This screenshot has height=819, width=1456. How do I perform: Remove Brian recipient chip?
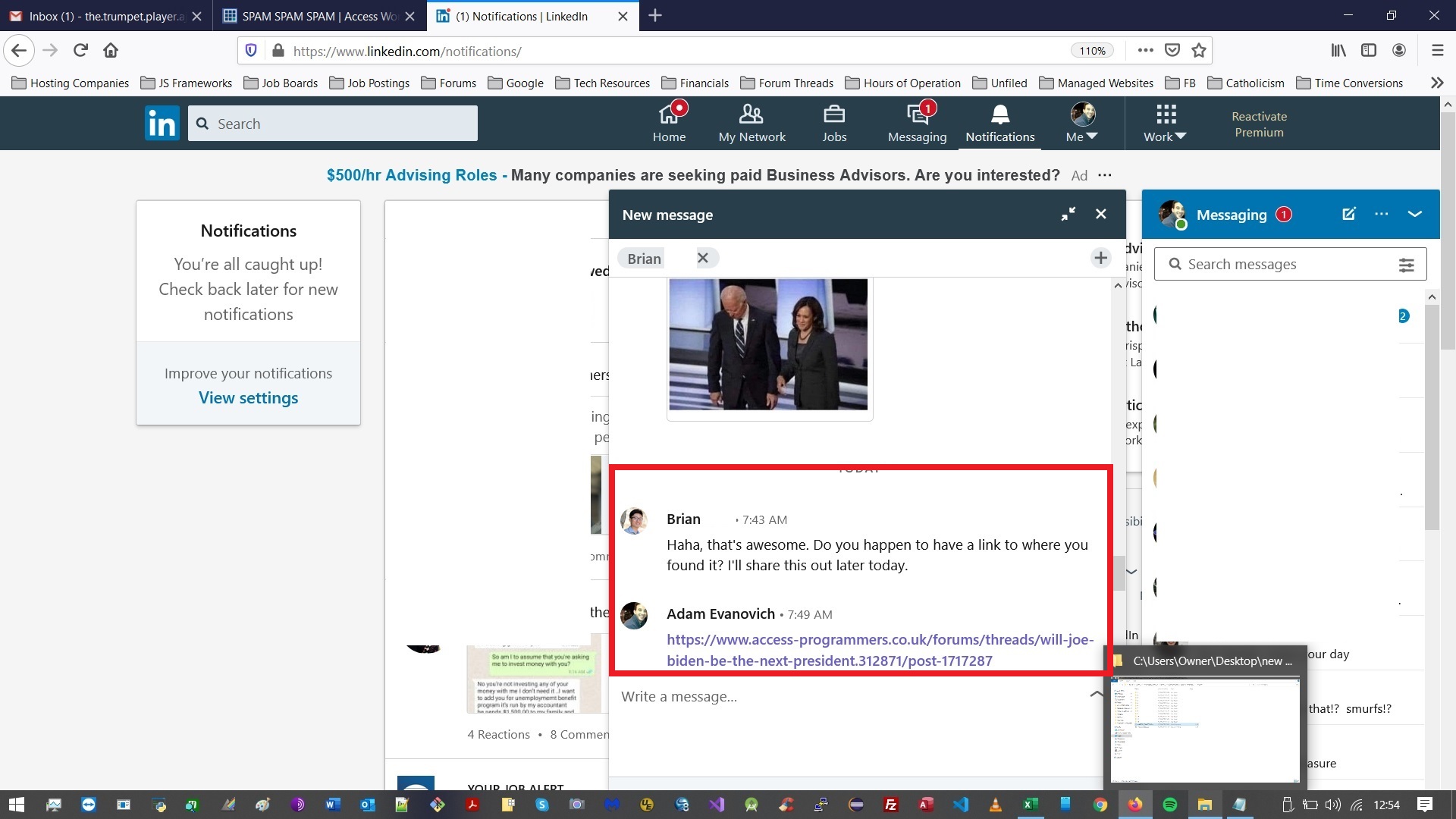coord(703,258)
